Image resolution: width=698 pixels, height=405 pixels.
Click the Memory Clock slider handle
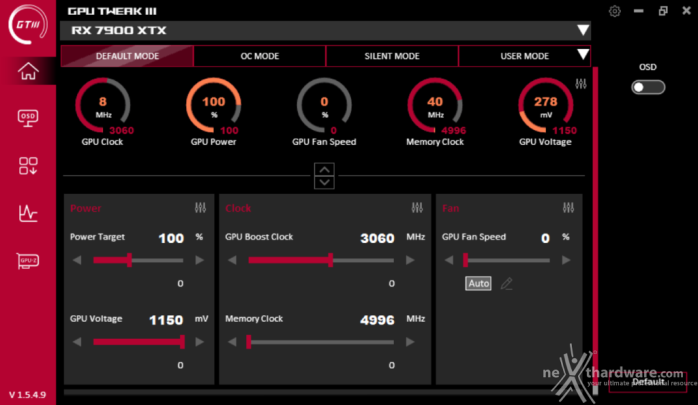click(x=249, y=342)
